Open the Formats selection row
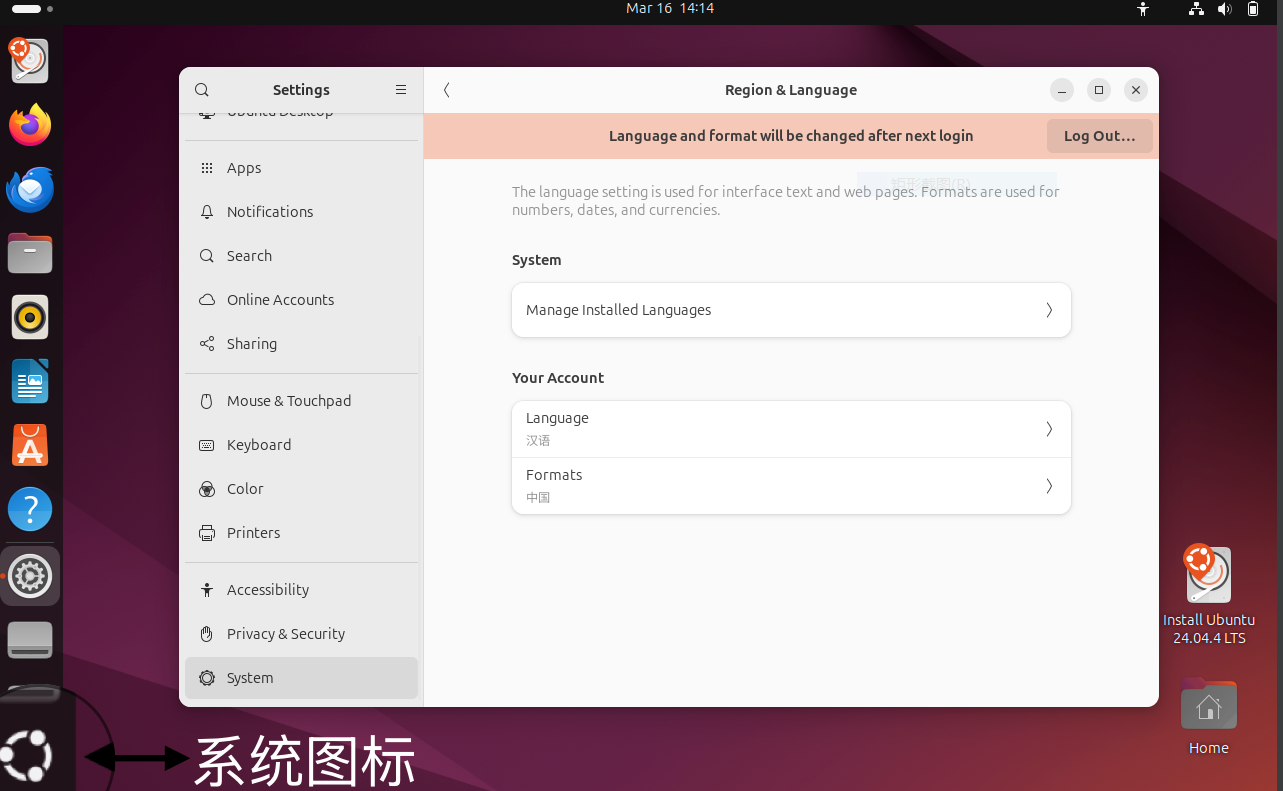This screenshot has height=791, width=1283. pyautogui.click(x=791, y=486)
